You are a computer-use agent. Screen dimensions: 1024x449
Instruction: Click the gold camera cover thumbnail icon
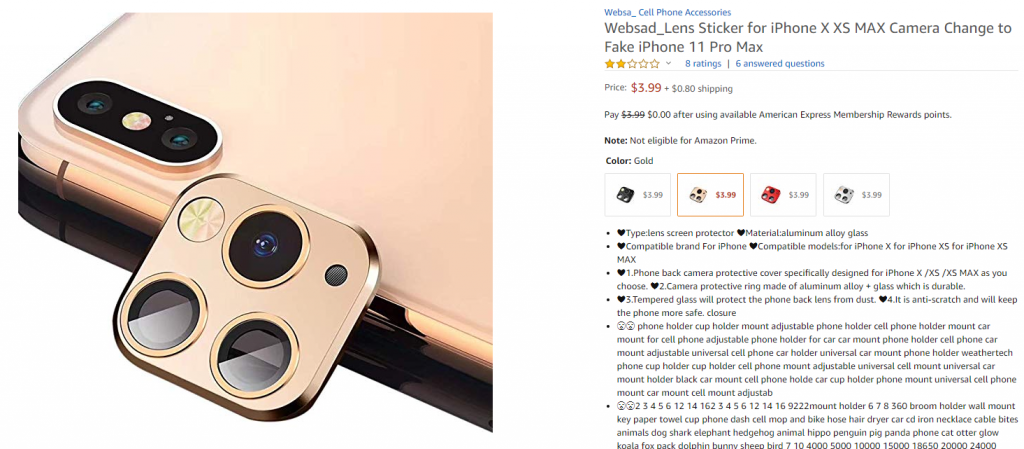coord(698,194)
